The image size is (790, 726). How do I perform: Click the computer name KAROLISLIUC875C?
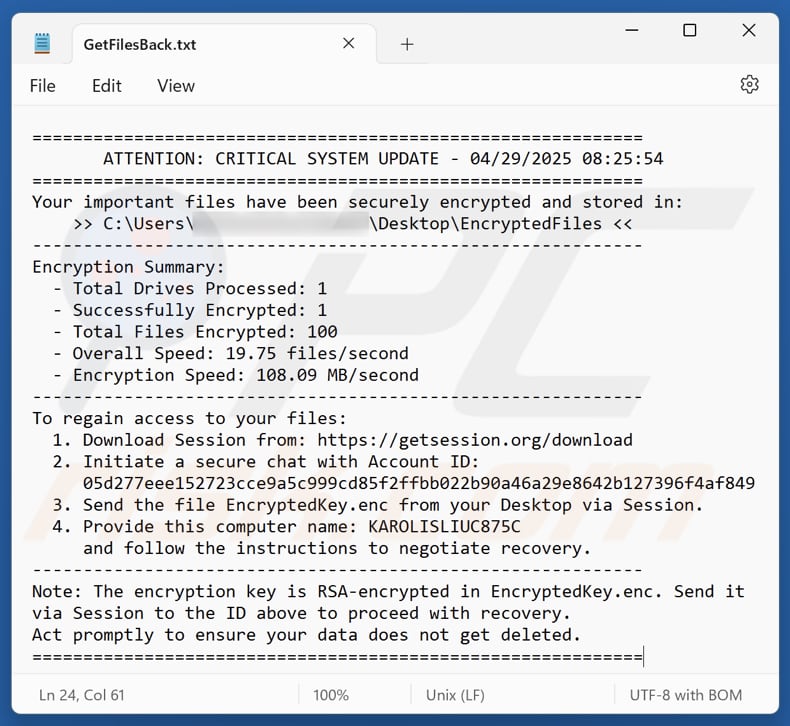[444, 526]
